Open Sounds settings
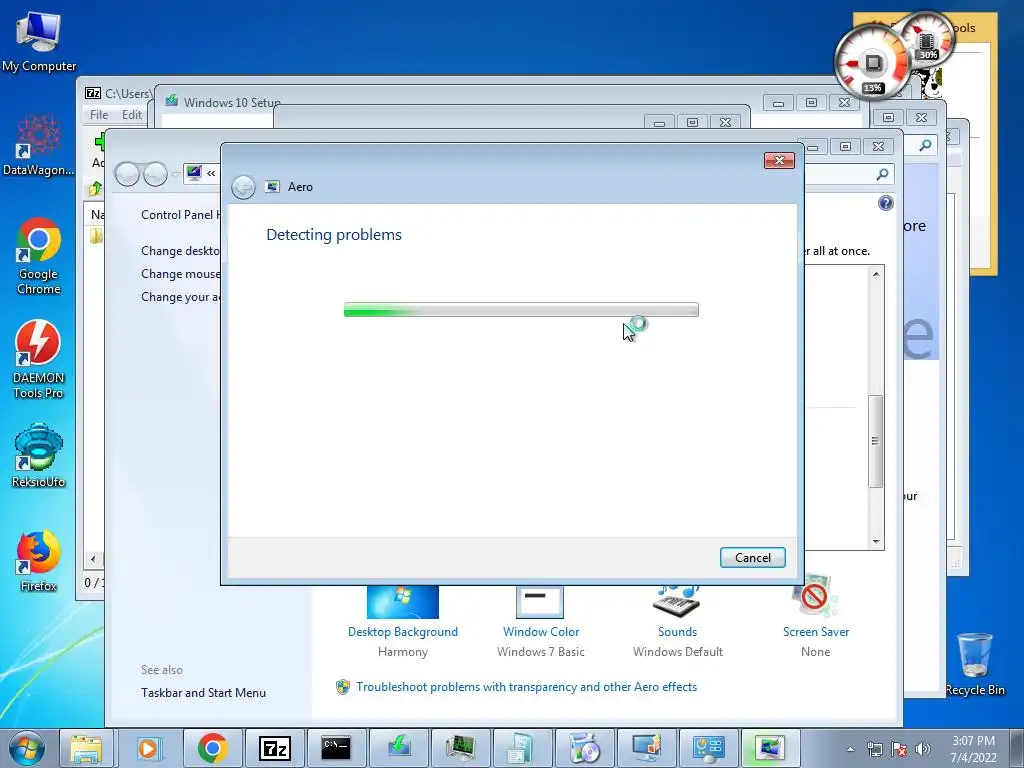 point(677,632)
